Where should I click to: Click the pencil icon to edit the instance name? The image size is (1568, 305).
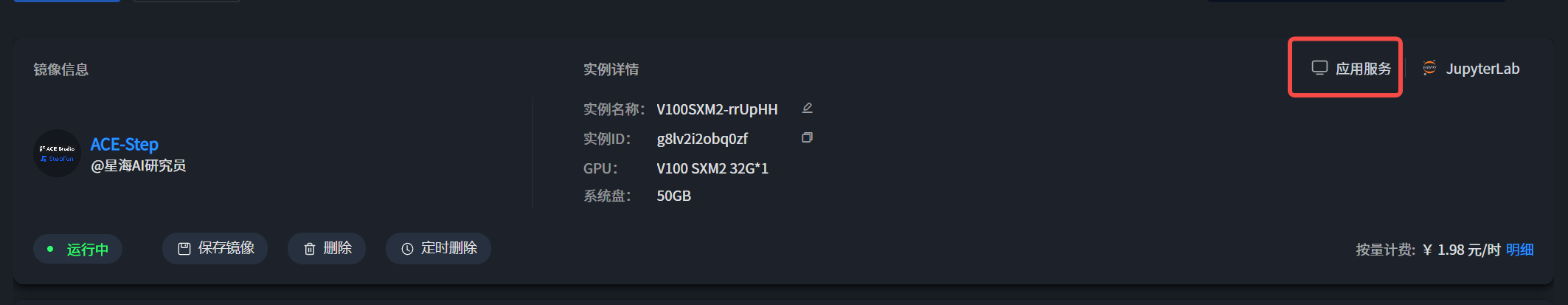pos(808,109)
